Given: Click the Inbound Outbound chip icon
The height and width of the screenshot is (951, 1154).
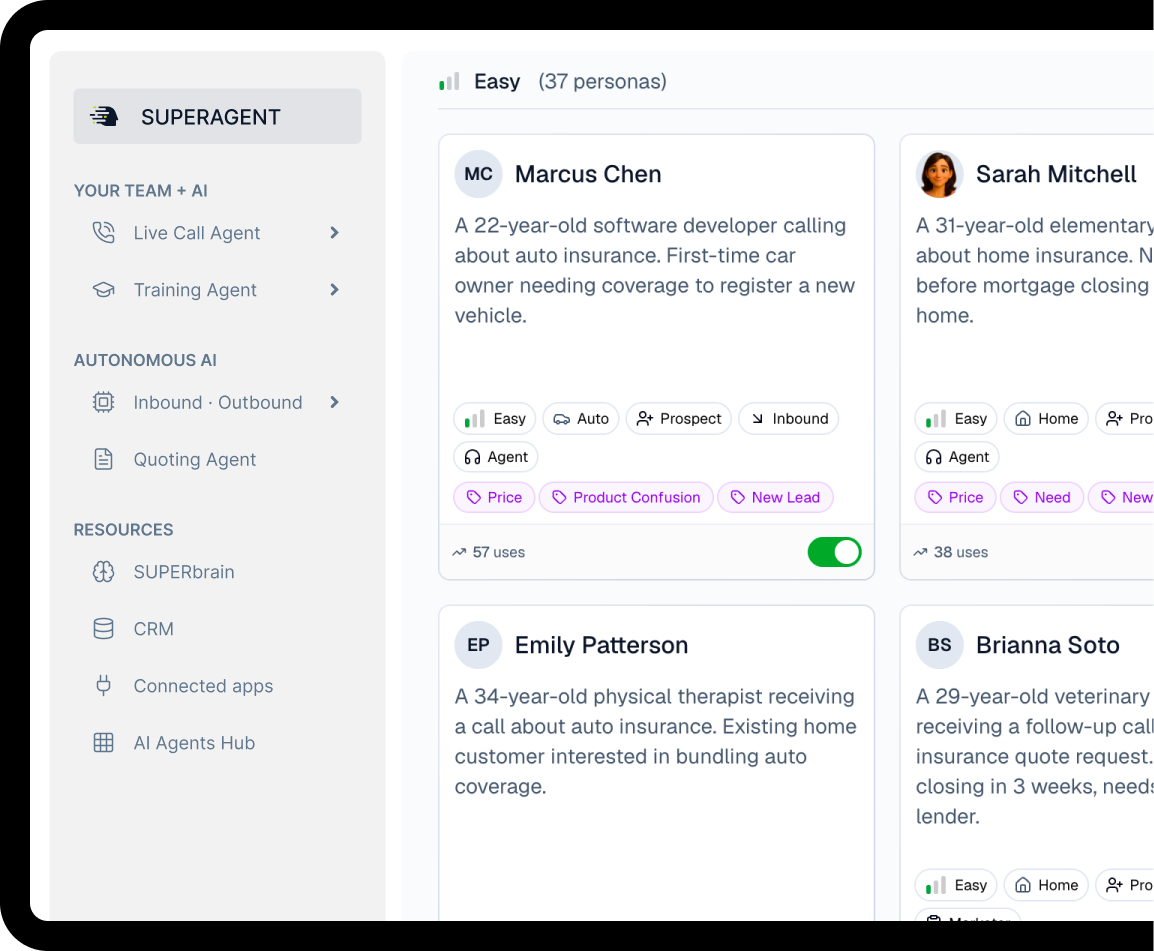Looking at the screenshot, I should click(104, 402).
